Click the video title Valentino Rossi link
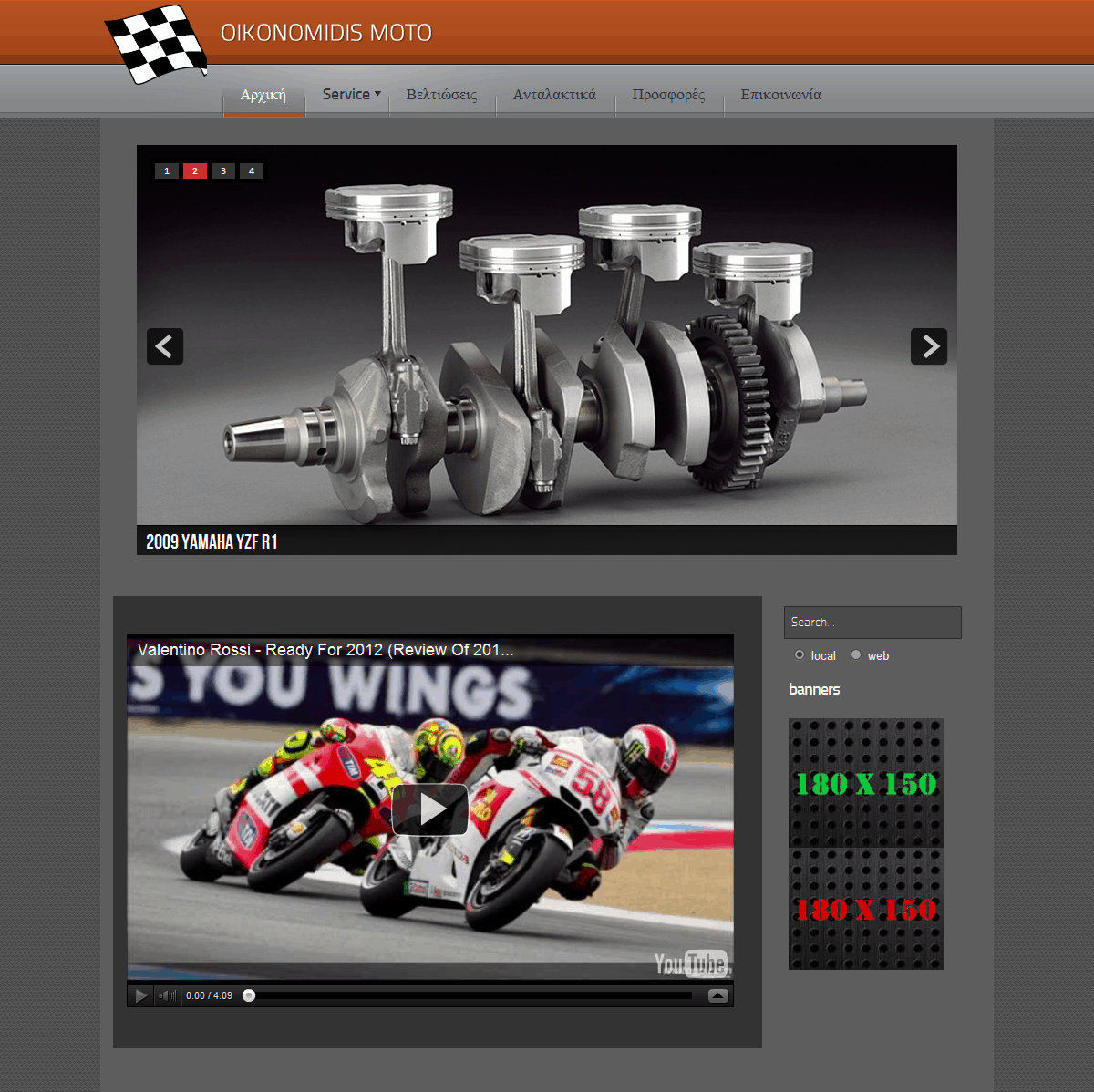This screenshot has height=1092, width=1094. (325, 650)
